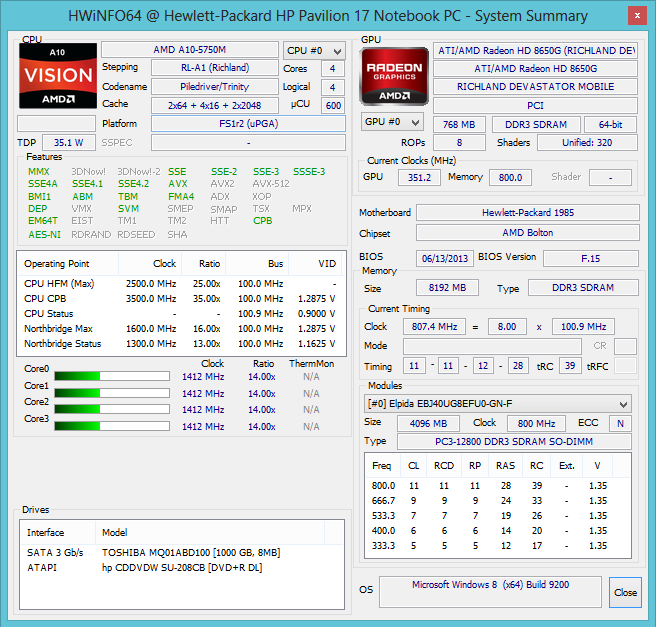This screenshot has width=656, height=627.
Task: Click the PC3-12800 DDR3 SDRAM SO-DIMM field
Action: [514, 442]
